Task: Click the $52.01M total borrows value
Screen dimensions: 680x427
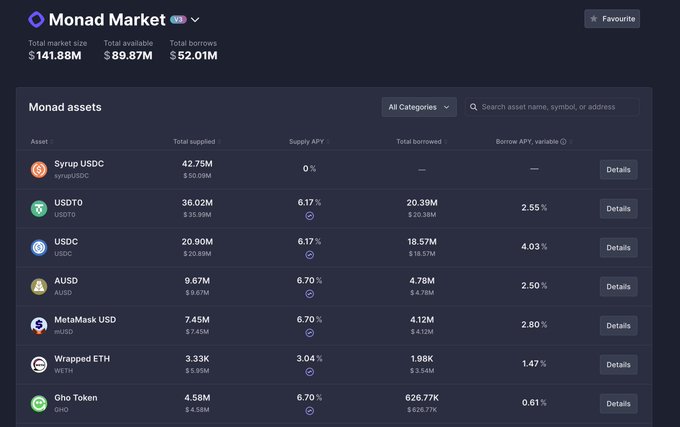Action: point(193,55)
